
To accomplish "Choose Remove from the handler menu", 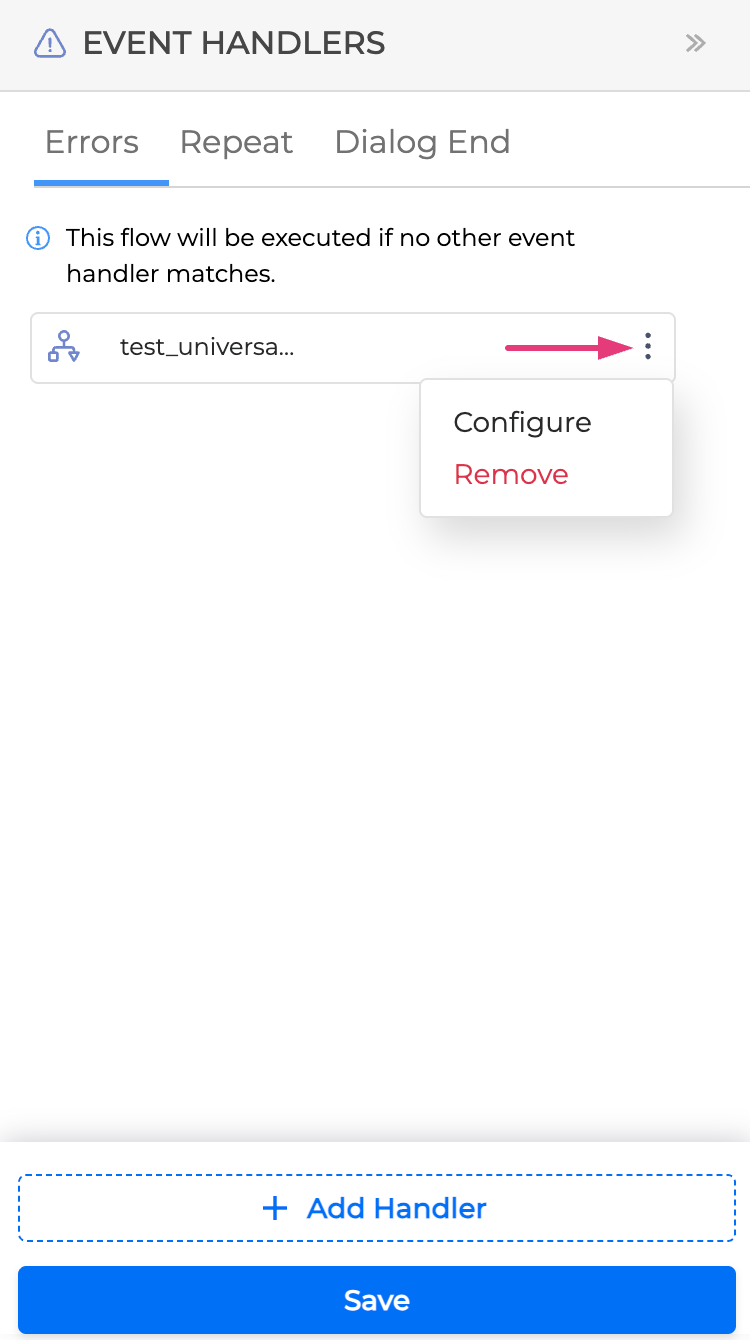I will coord(511,474).
